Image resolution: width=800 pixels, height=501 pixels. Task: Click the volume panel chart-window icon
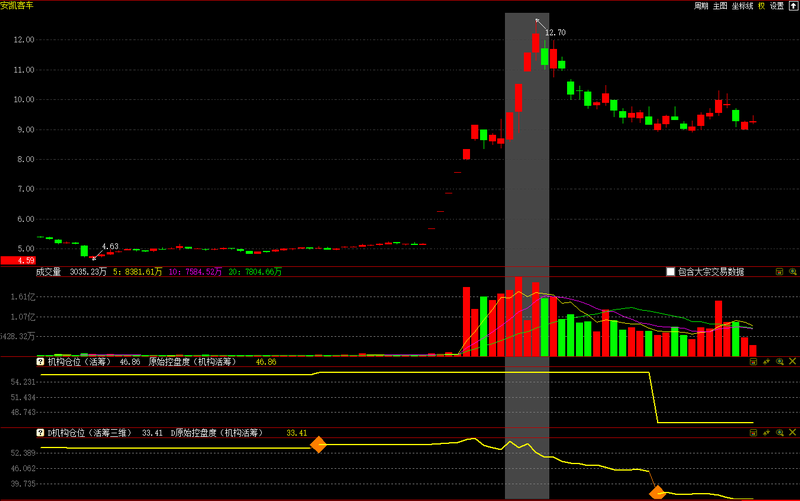780,272
